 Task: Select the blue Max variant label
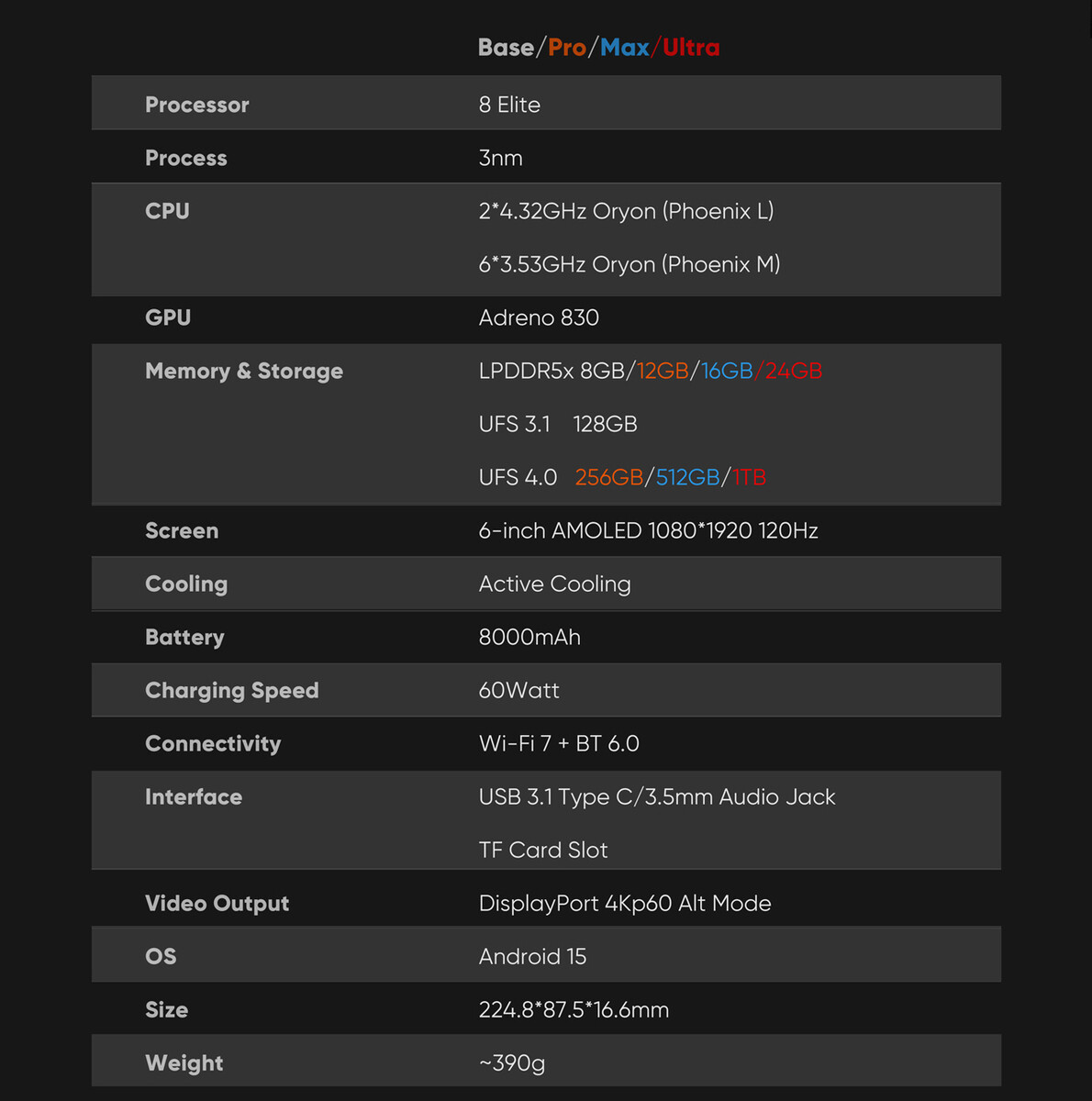(625, 48)
